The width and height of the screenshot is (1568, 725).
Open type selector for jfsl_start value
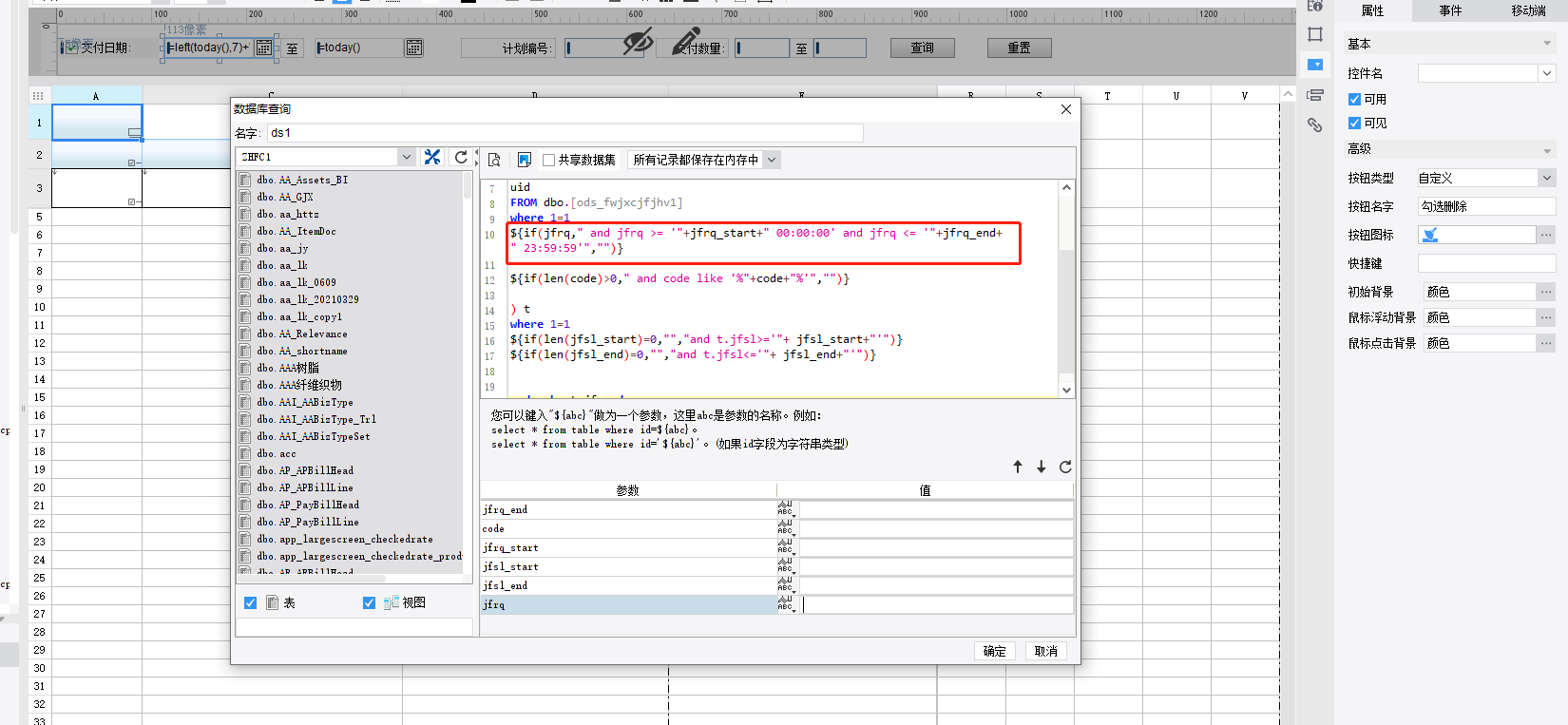(787, 566)
